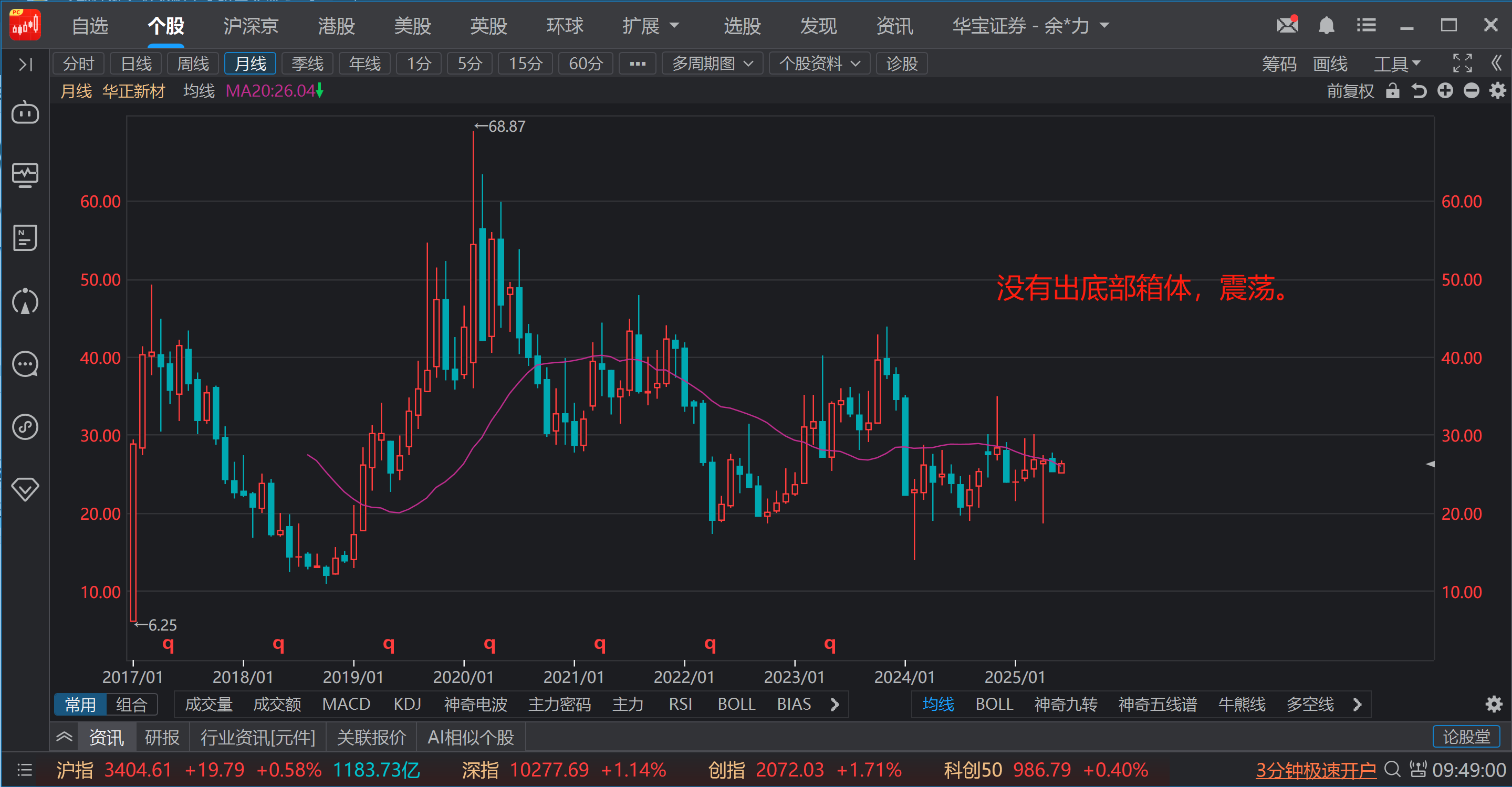Screen dimensions: 1512x787
Task: Open the market monitor sidebar icon
Action: [x=25, y=175]
